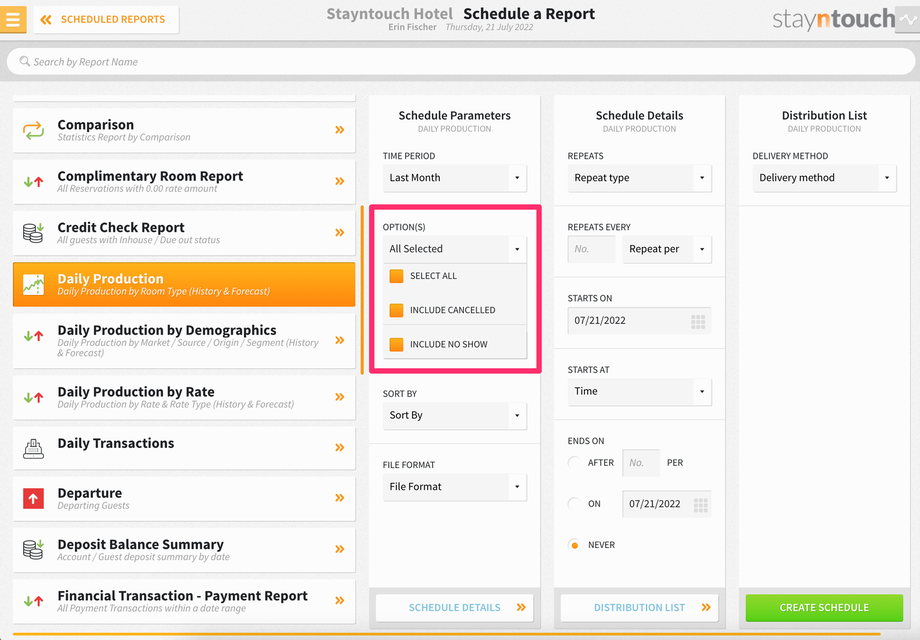Toggle the Include No Show checkbox
This screenshot has width=920, height=640.
pos(397,344)
